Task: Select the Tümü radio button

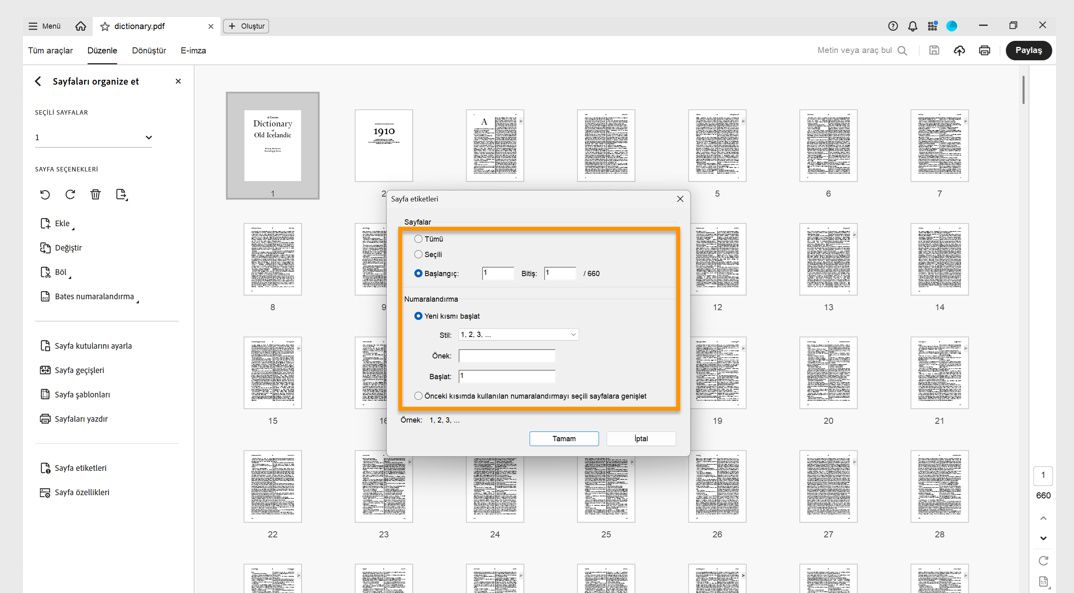Action: pyautogui.click(x=418, y=239)
